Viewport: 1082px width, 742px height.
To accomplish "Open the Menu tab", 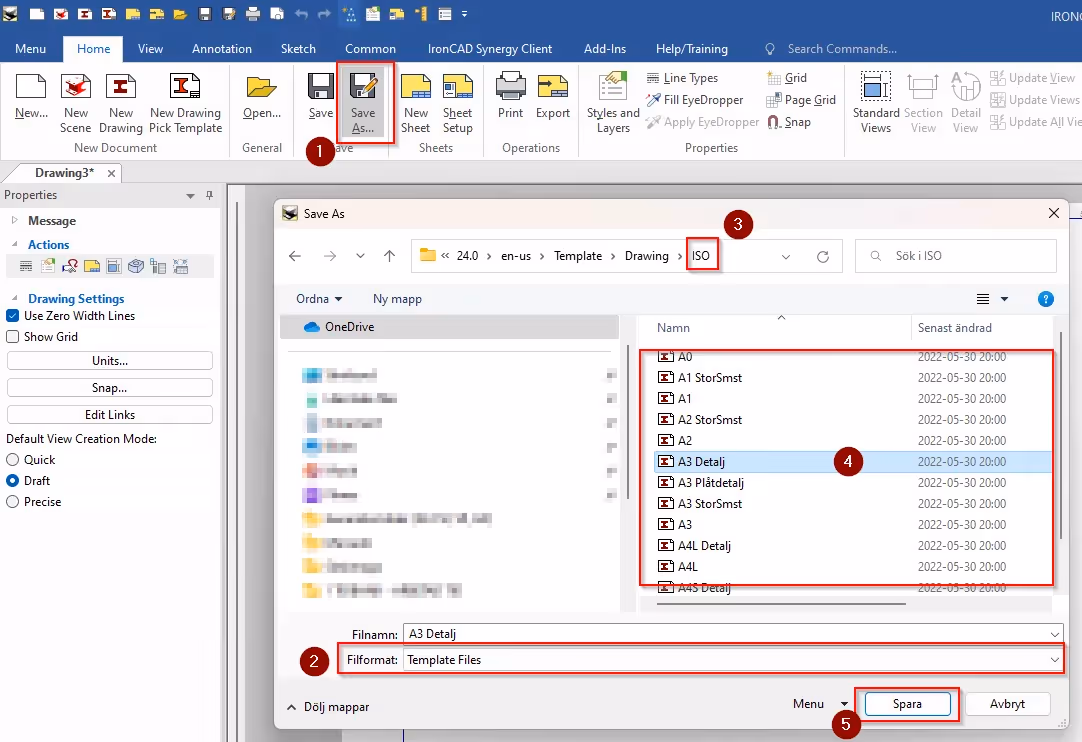I will (30, 49).
